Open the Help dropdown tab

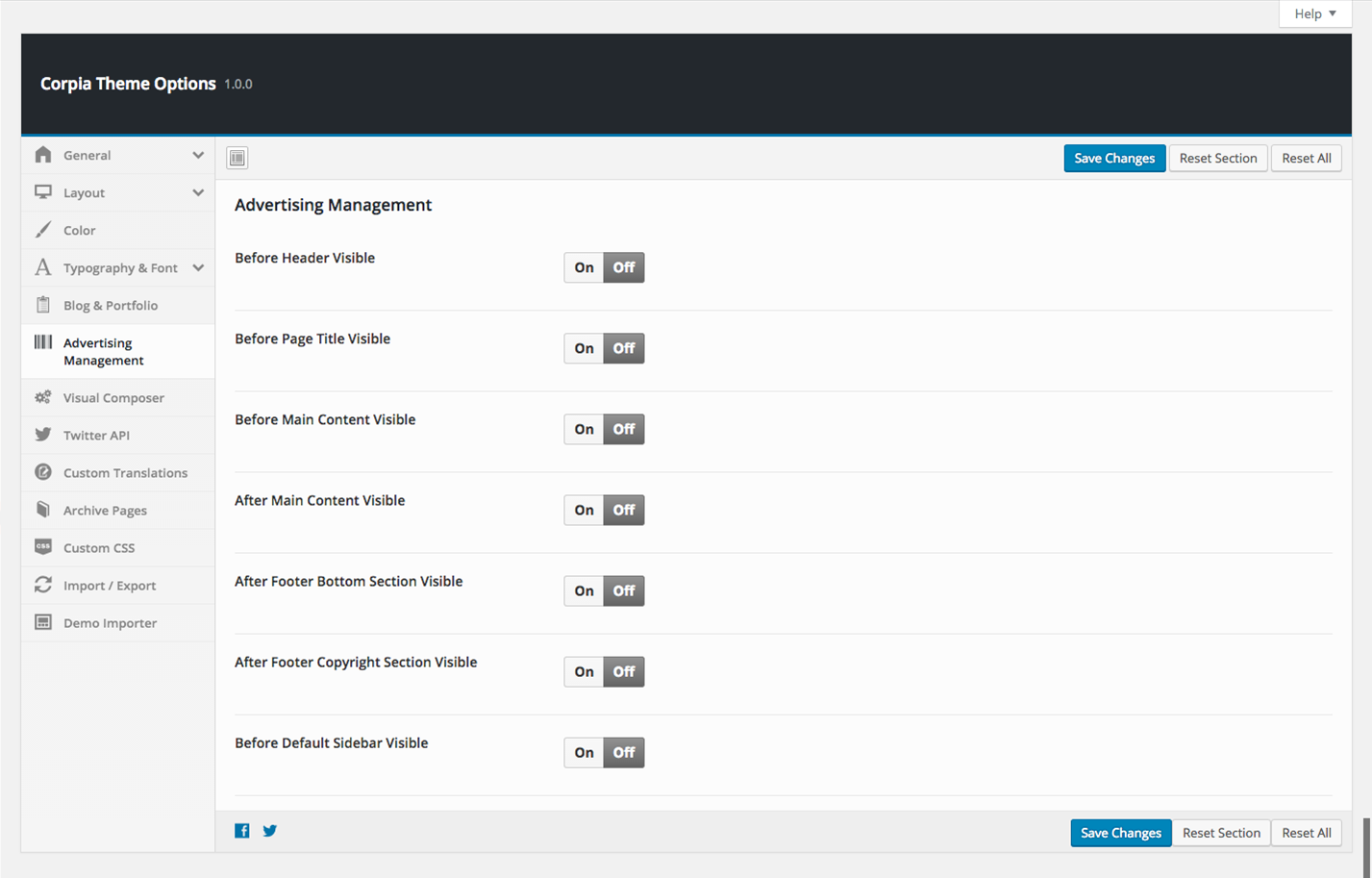[x=1314, y=13]
